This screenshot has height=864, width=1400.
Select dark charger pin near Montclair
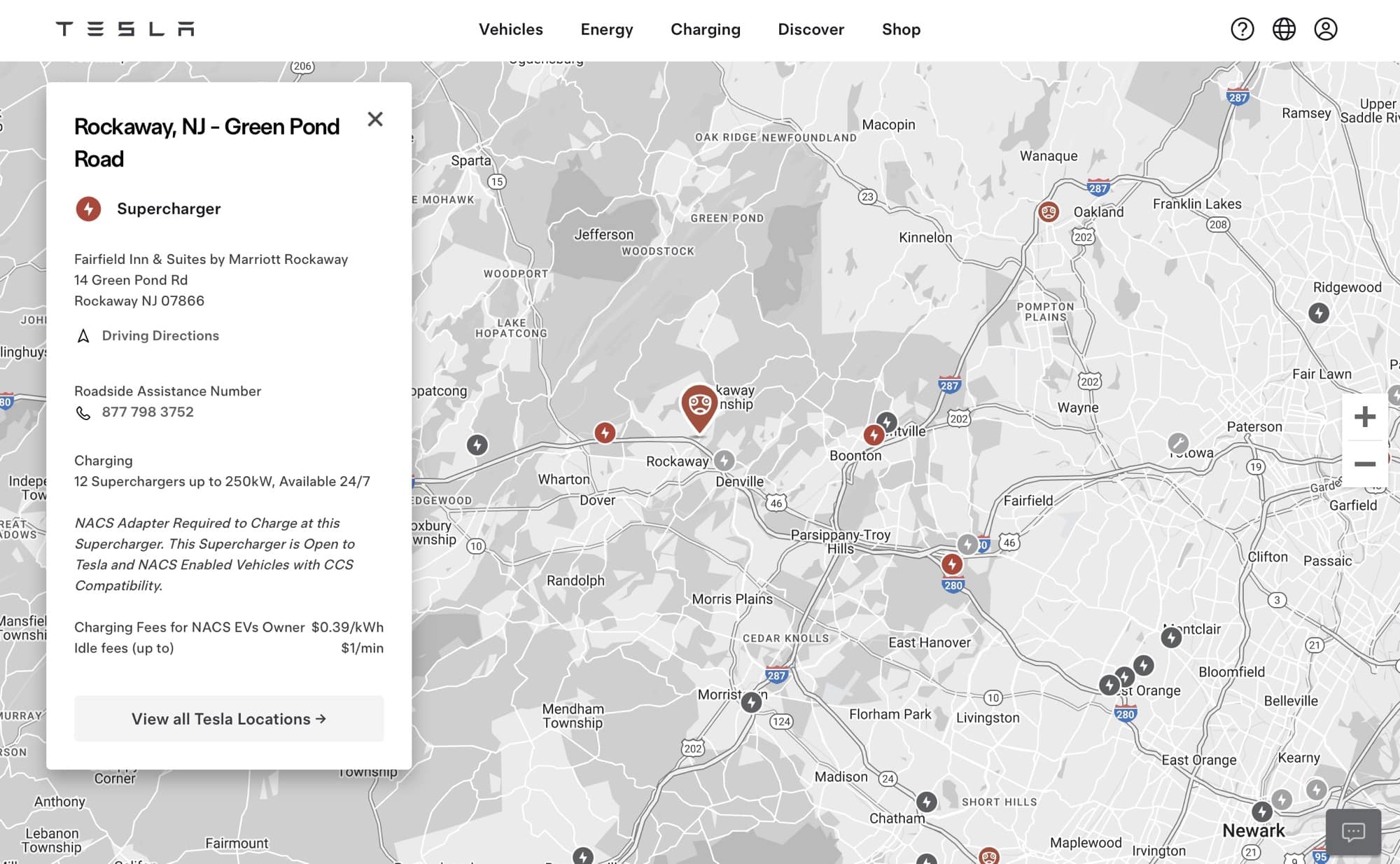click(x=1171, y=637)
